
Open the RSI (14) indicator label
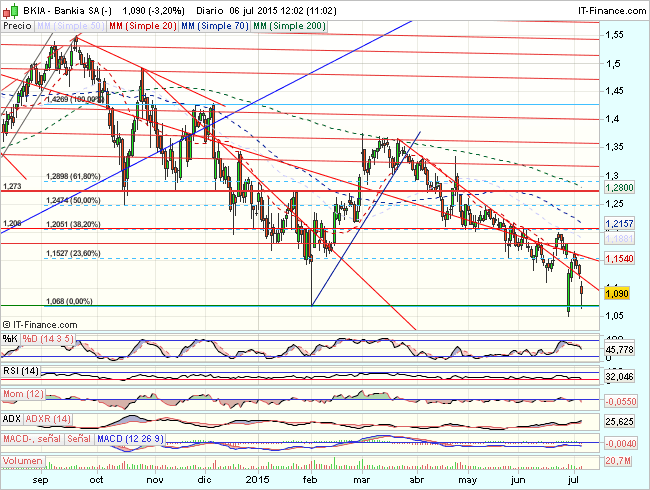[x=21, y=371]
